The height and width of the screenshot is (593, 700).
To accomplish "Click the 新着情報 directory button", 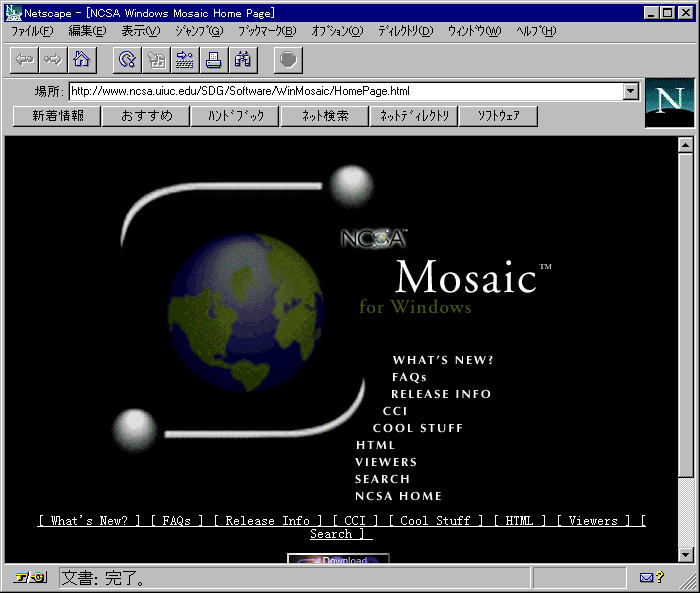I will pos(57,116).
